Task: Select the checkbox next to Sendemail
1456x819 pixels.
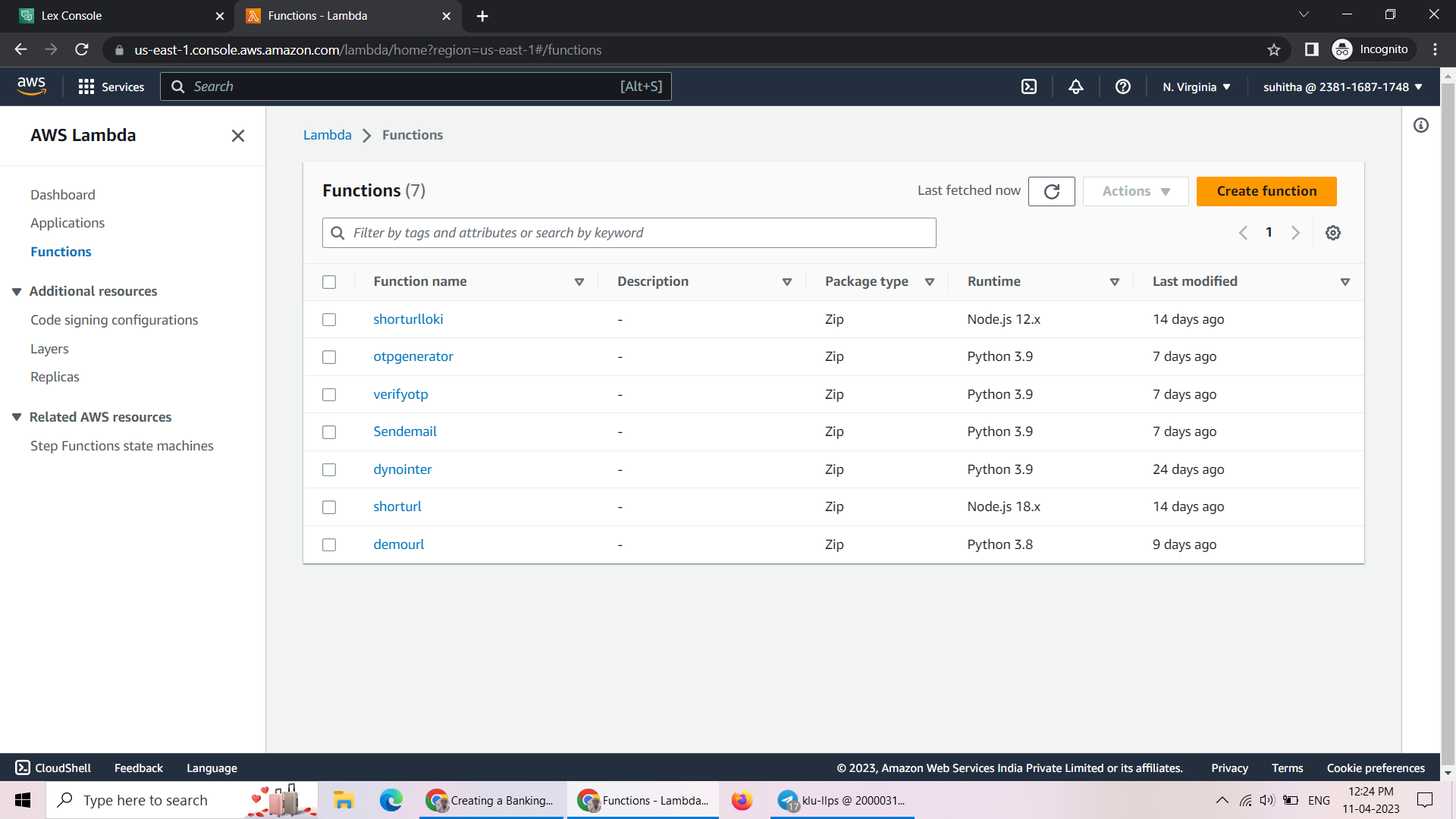Action: pos(329,431)
